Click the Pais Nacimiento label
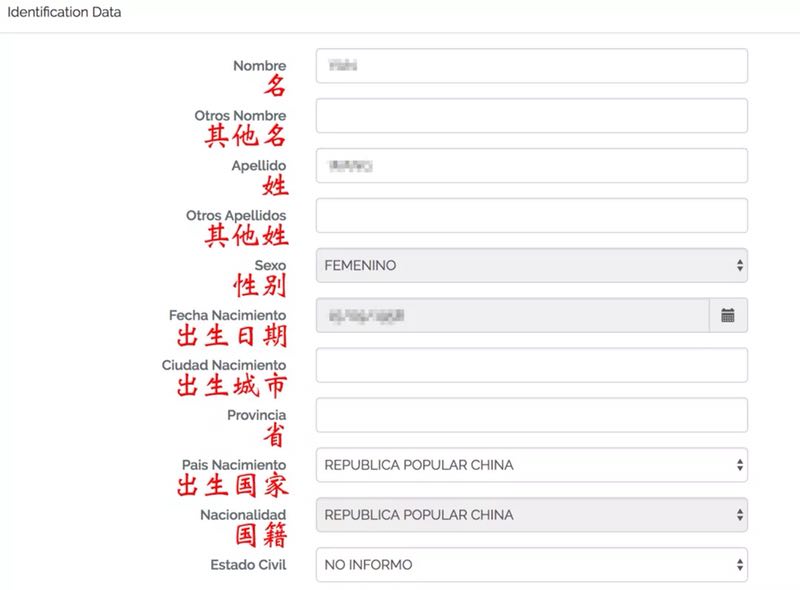The width and height of the screenshot is (800, 590). (234, 465)
